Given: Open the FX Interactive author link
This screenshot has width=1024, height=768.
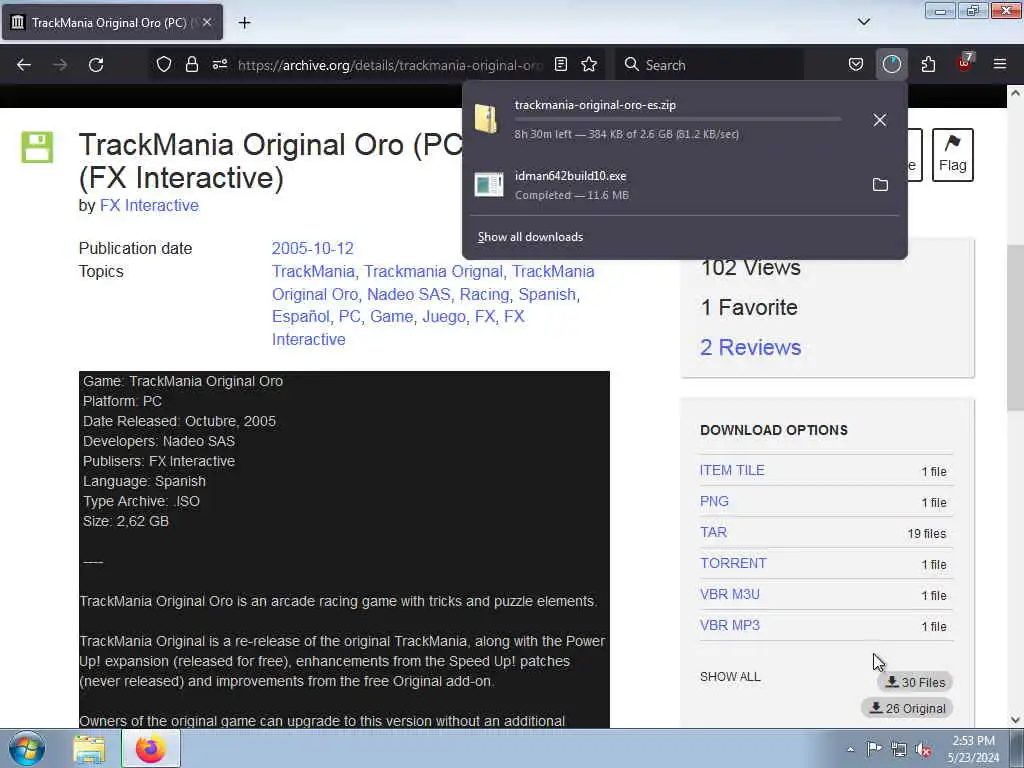Looking at the screenshot, I should pos(149,205).
